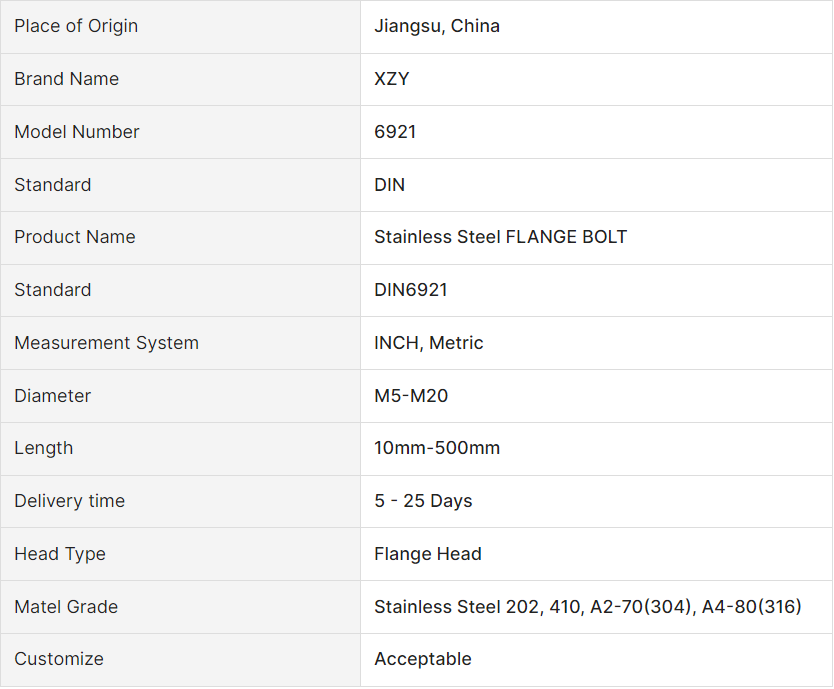The image size is (834, 689).
Task: Select the Jiangsu, China value cell
Action: click(437, 26)
